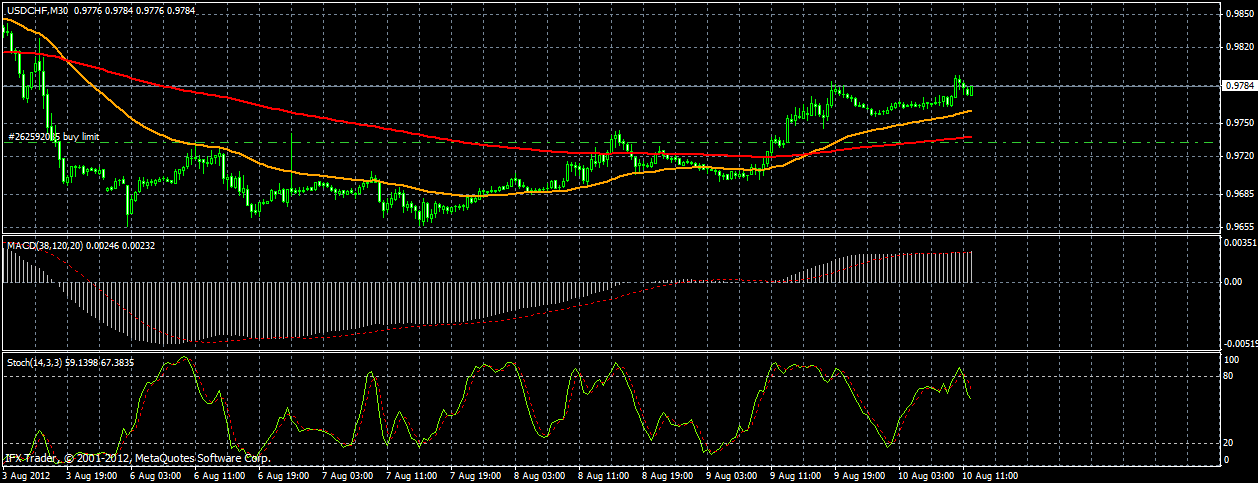This screenshot has height=483, width=1258.
Task: Click the 0.9720 price level on the axis
Action: point(1238,156)
